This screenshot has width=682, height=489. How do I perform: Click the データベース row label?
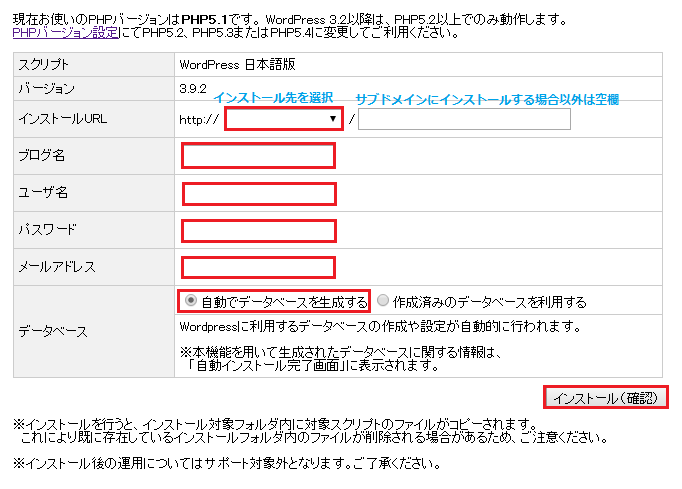point(53,332)
